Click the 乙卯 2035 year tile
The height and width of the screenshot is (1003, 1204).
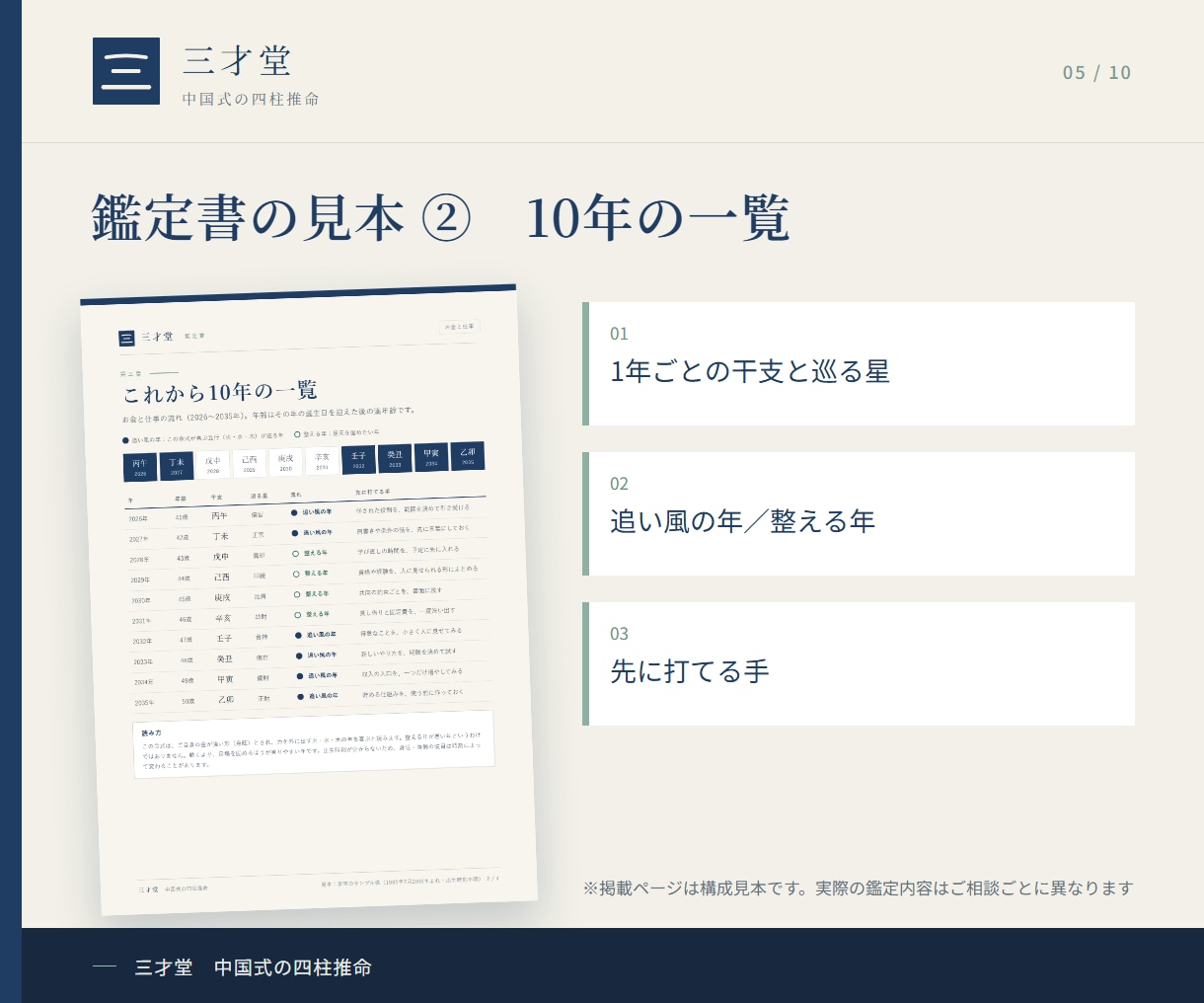pyautogui.click(x=468, y=455)
